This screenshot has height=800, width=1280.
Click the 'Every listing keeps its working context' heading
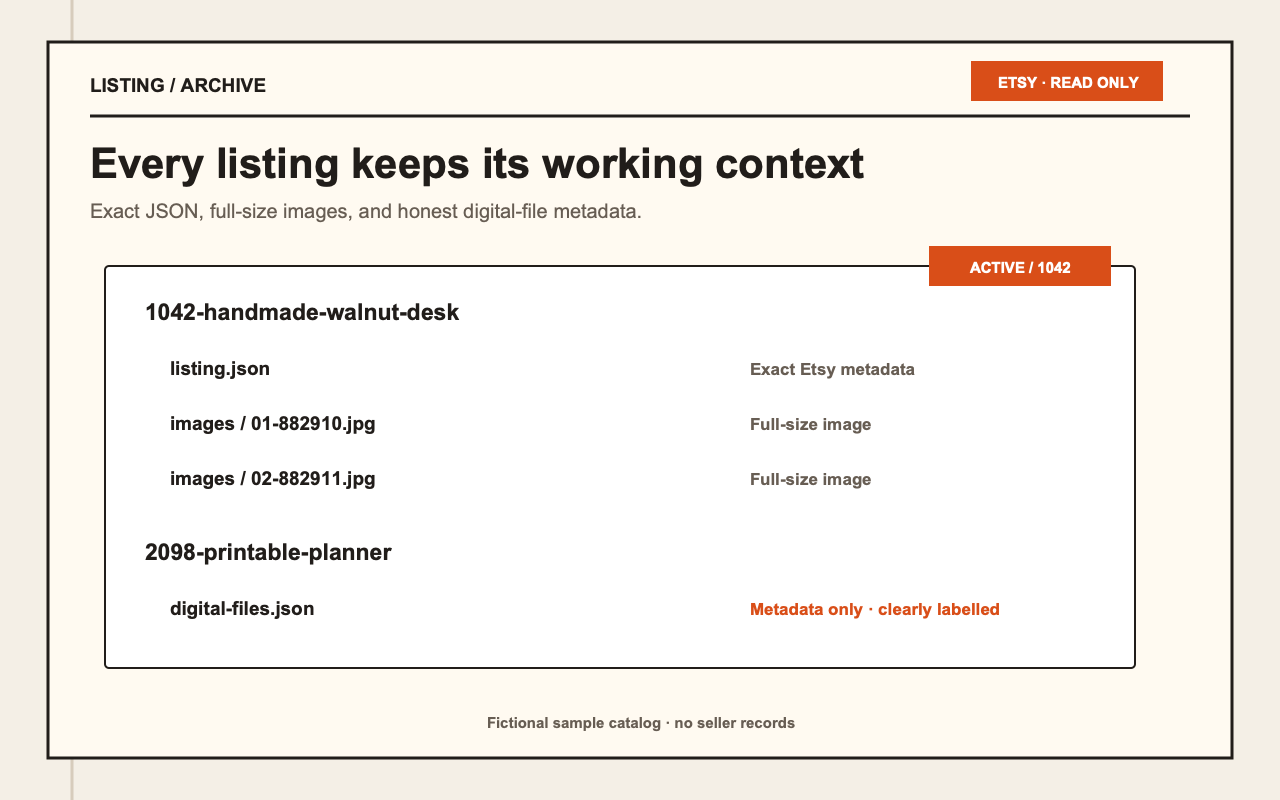coord(477,163)
